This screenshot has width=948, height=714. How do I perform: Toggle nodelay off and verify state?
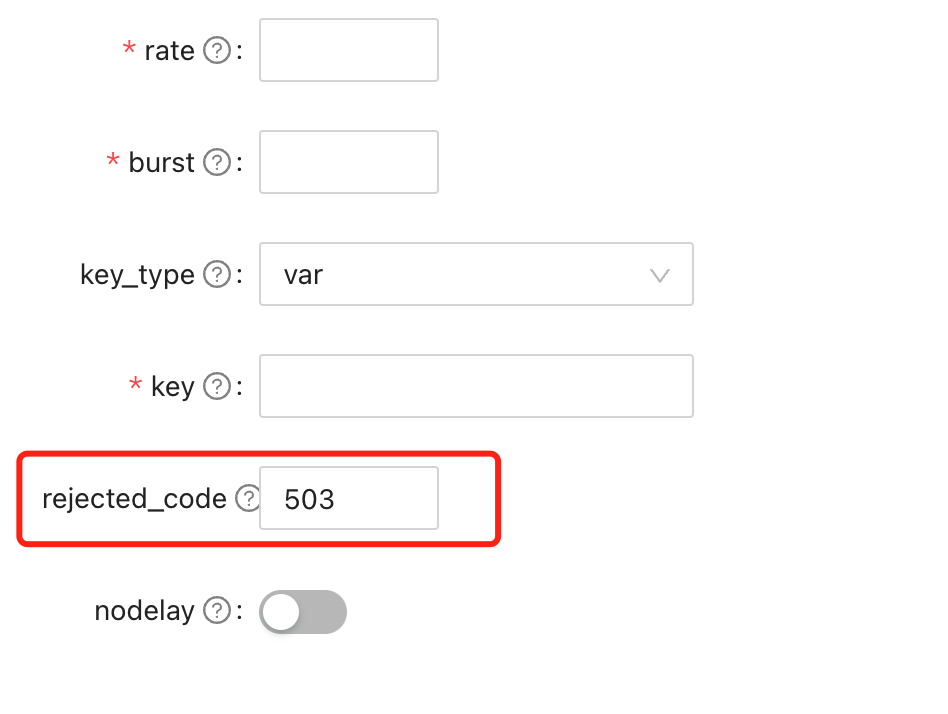(303, 611)
